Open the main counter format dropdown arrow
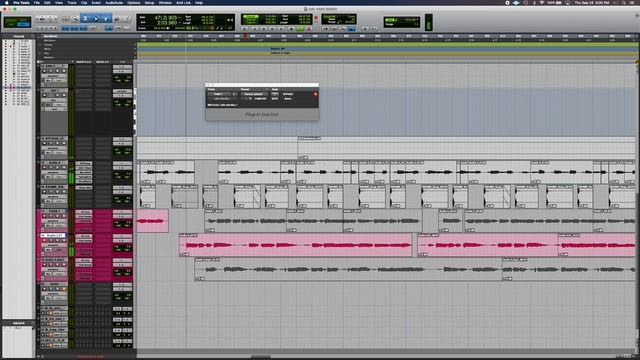 point(181,18)
